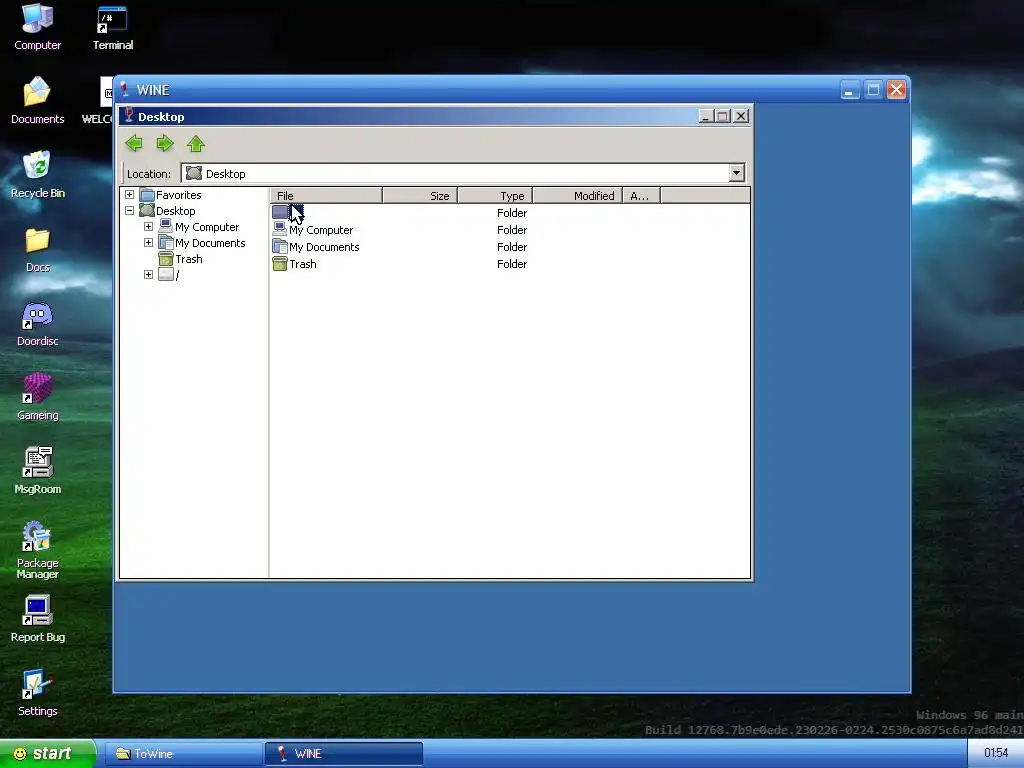
Task: Minimize the inner Desktop window
Action: tap(705, 116)
